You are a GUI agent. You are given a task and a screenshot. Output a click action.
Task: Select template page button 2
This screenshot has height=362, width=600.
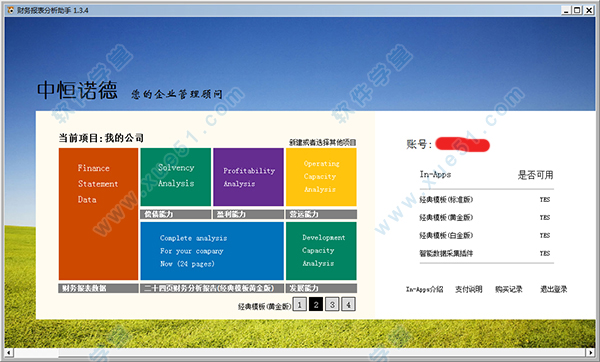(x=316, y=305)
